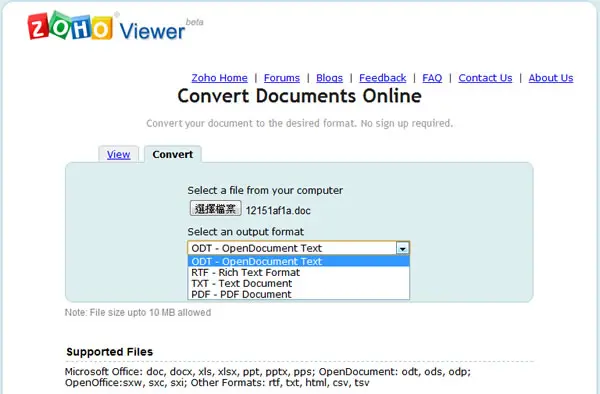Viewport: 600px width, 394px height.
Task: Click the choose file button
Action: (x=215, y=208)
